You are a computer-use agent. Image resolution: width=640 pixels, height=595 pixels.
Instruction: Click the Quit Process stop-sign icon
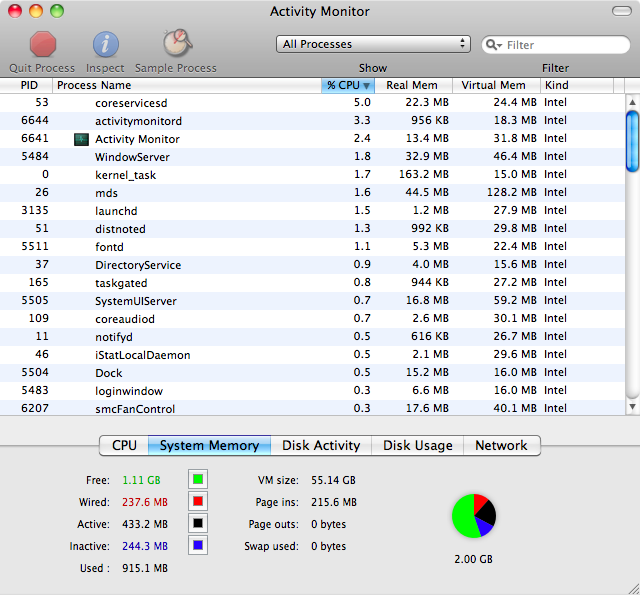click(x=42, y=44)
